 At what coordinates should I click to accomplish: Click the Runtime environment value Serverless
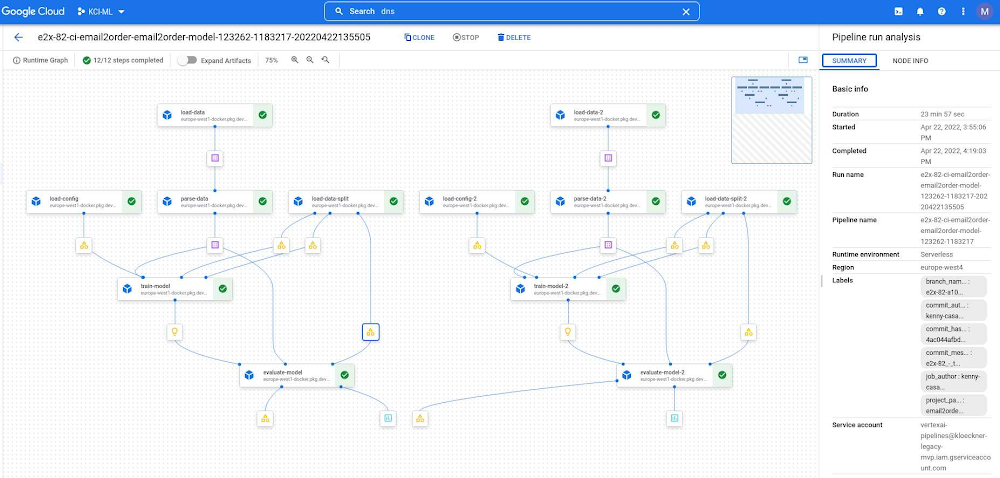click(938, 254)
